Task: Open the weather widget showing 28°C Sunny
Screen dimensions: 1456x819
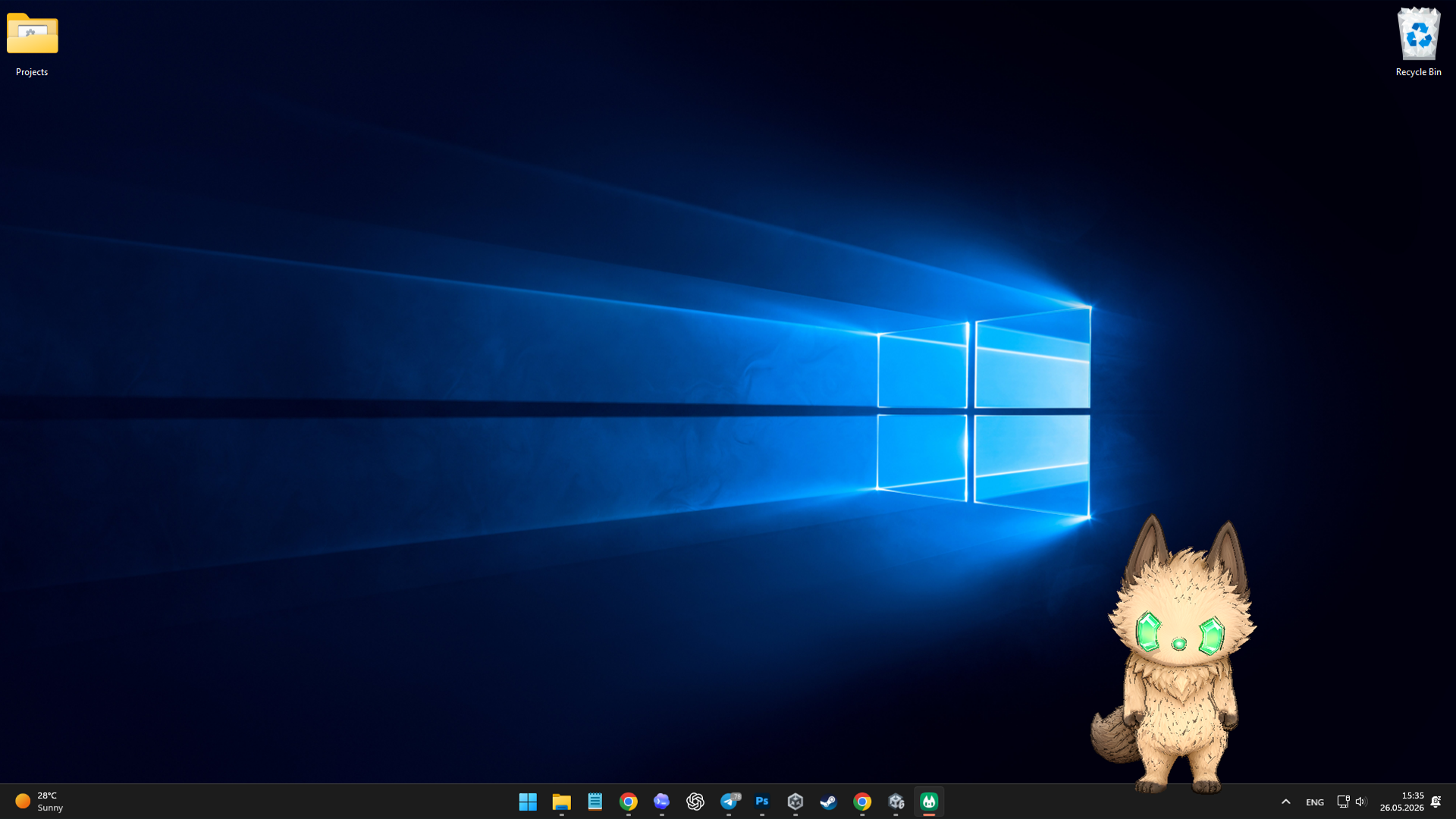Action: (x=39, y=802)
